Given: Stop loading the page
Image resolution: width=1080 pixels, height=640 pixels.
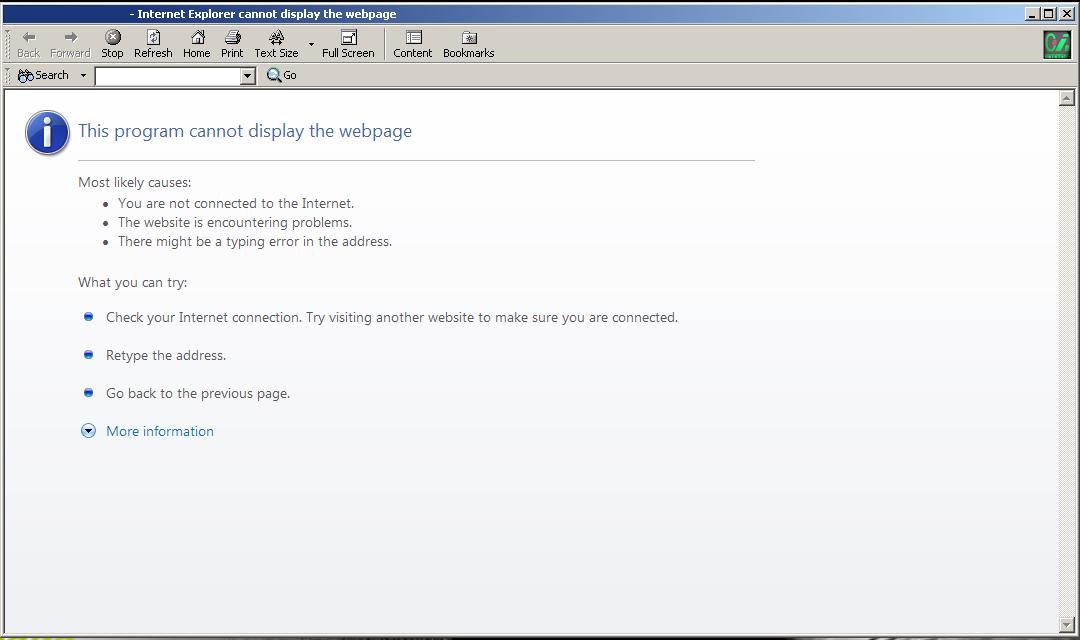Looking at the screenshot, I should (112, 44).
